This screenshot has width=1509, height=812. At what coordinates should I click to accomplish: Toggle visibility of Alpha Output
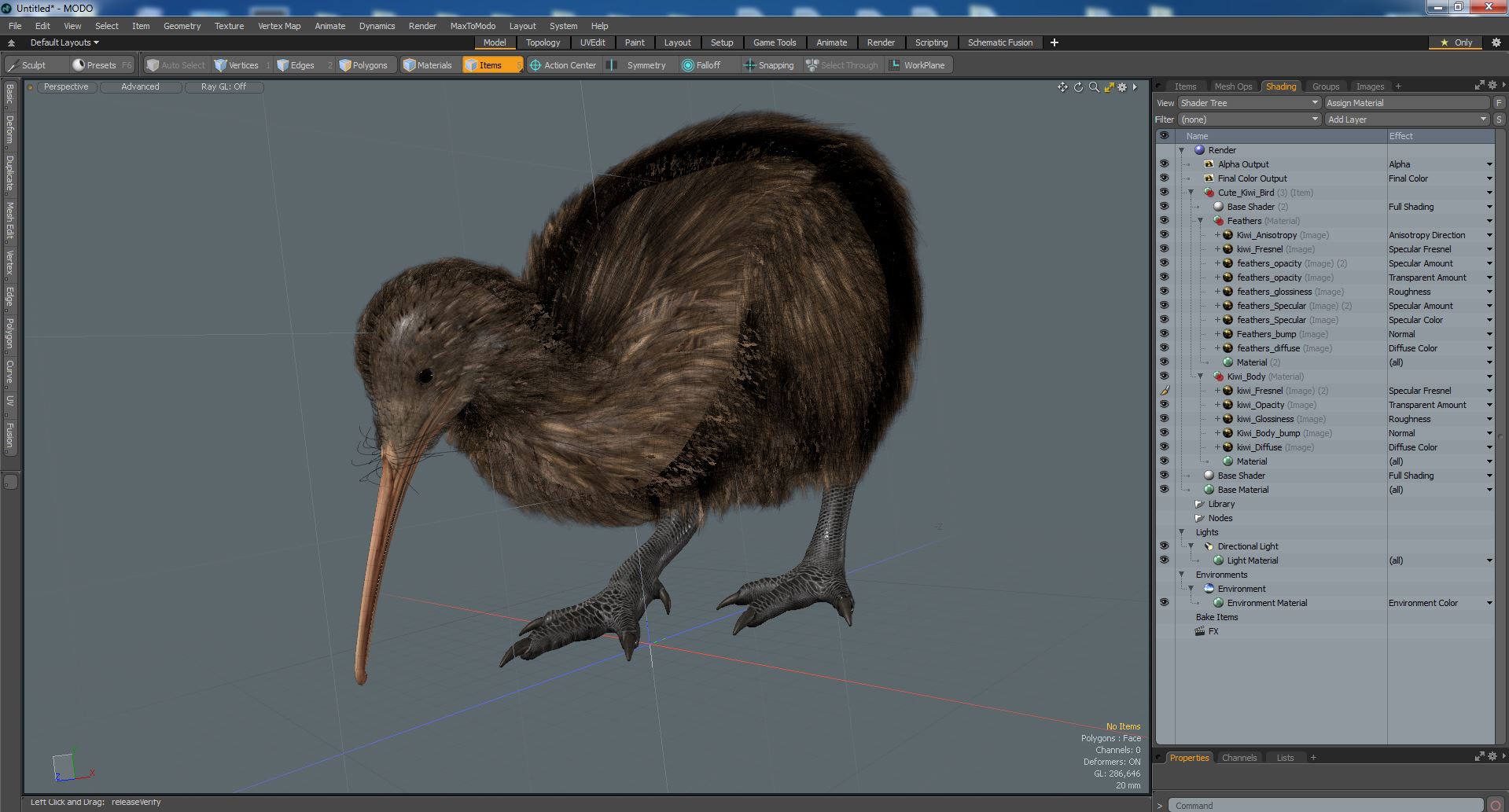(1164, 164)
